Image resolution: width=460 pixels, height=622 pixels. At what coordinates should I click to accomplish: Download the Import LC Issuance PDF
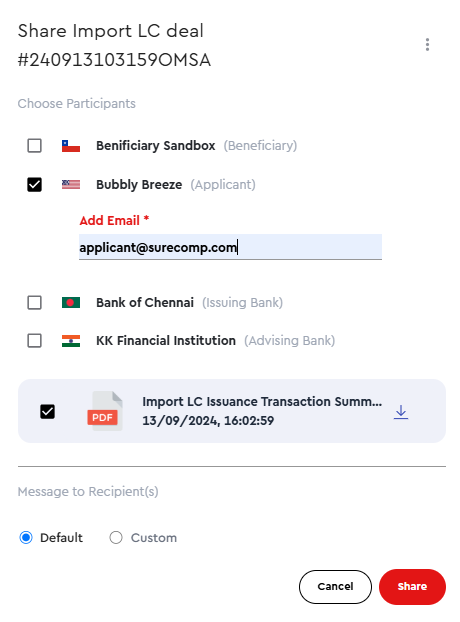[401, 412]
